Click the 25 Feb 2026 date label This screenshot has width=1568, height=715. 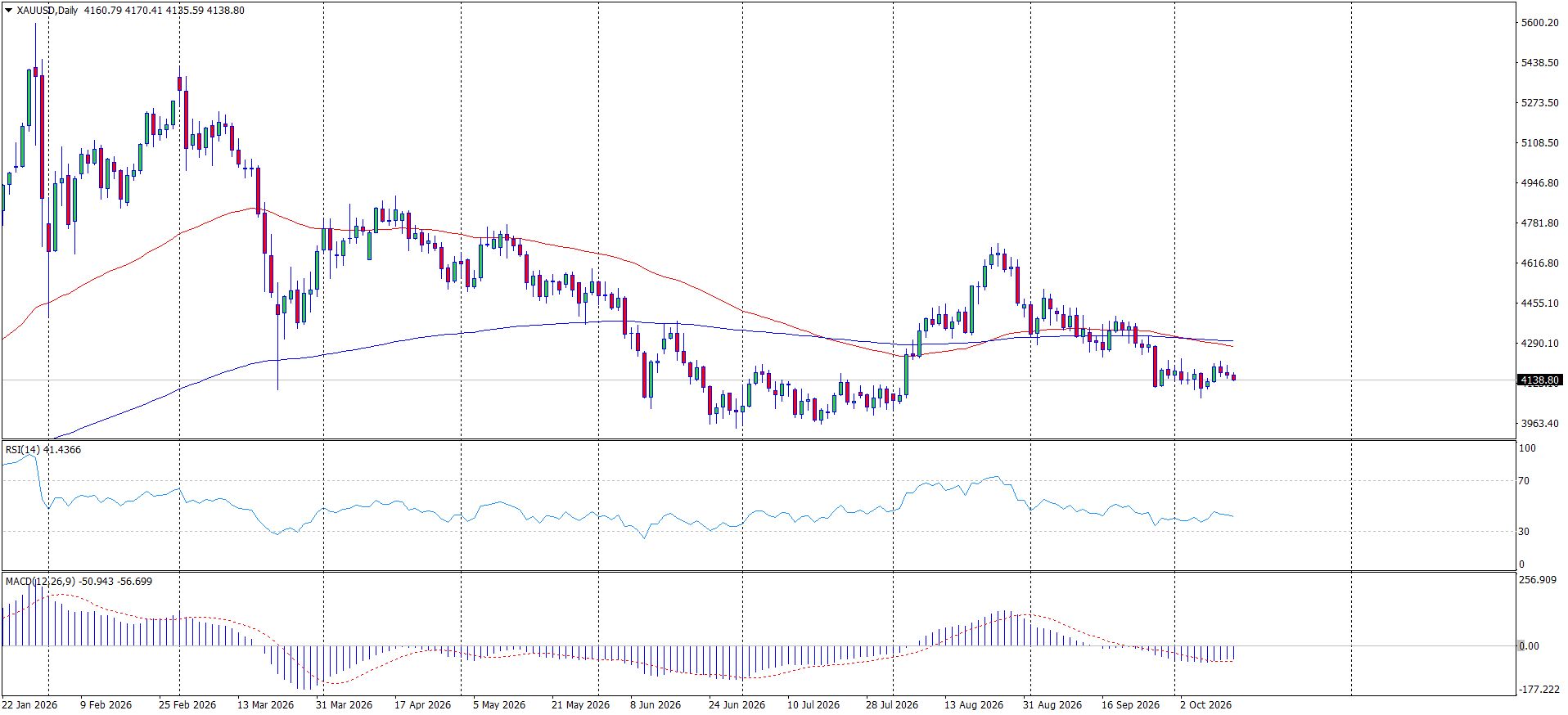(187, 705)
